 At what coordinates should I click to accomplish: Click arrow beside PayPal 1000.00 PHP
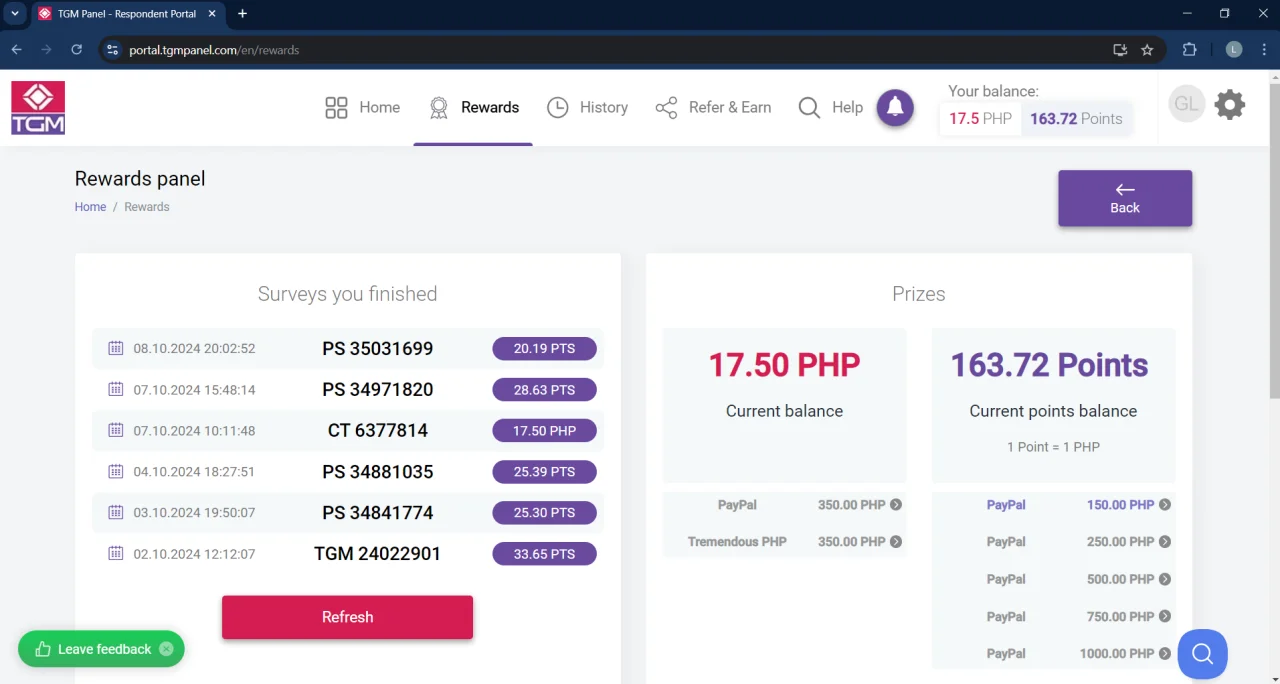coord(1165,654)
